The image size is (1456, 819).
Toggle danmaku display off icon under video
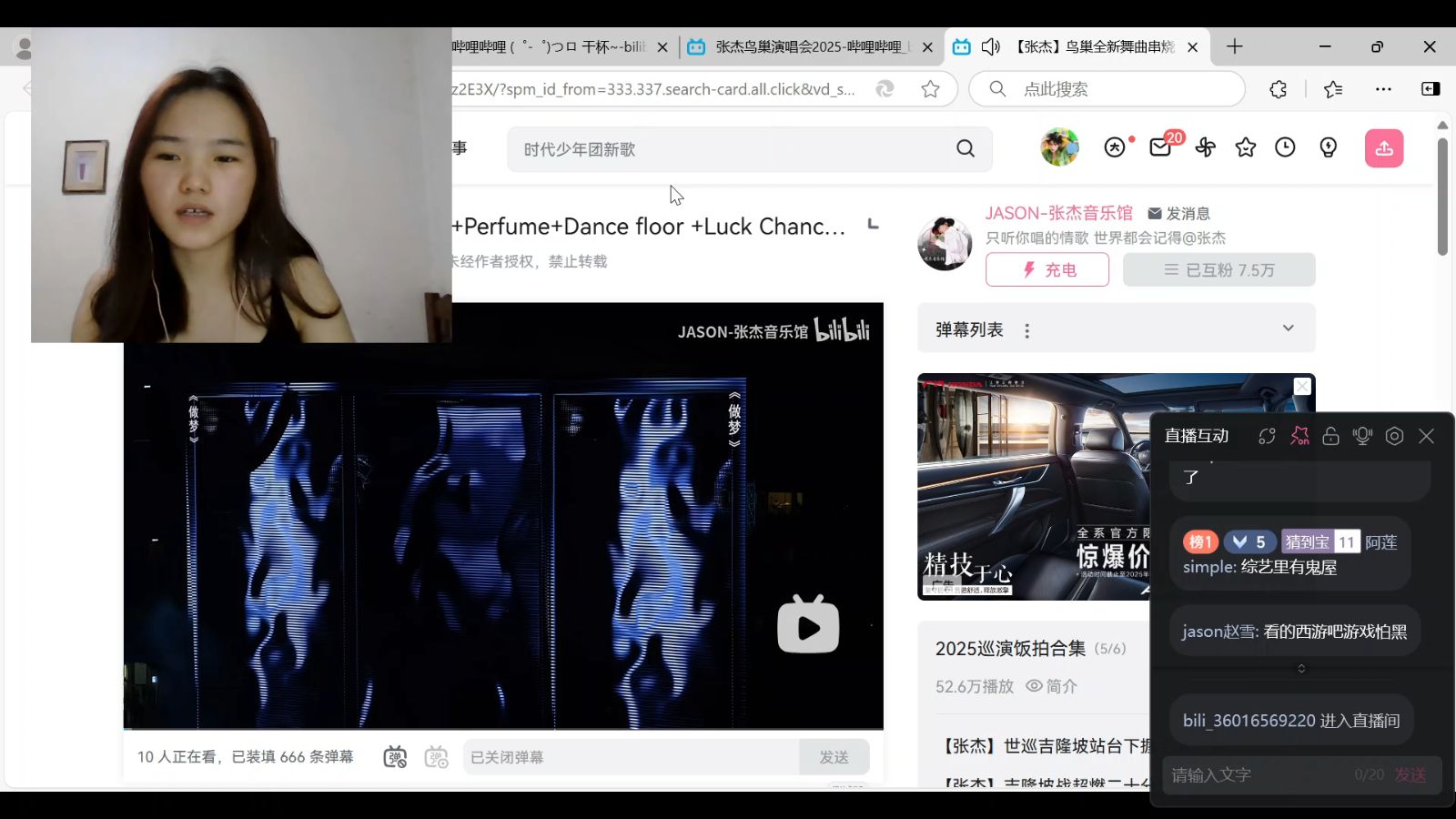pyautogui.click(x=395, y=757)
